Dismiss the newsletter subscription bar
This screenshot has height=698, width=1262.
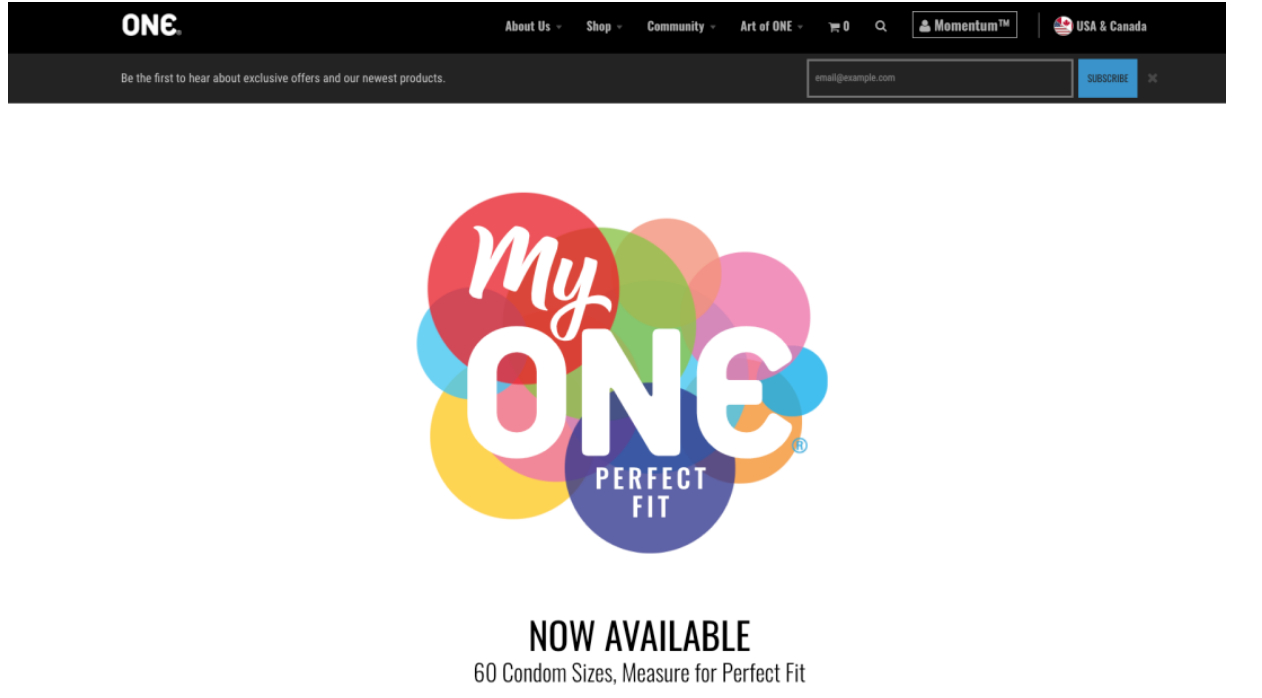(1152, 78)
